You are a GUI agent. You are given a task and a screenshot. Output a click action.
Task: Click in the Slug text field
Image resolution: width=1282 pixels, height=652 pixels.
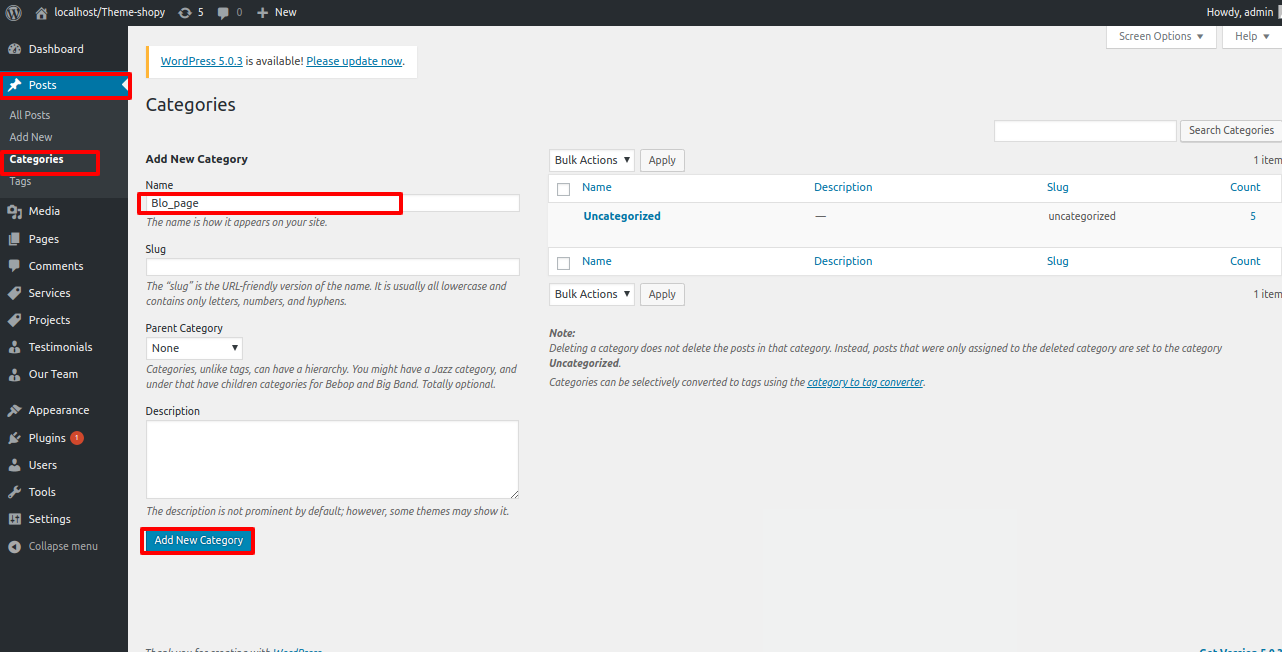[x=332, y=267]
